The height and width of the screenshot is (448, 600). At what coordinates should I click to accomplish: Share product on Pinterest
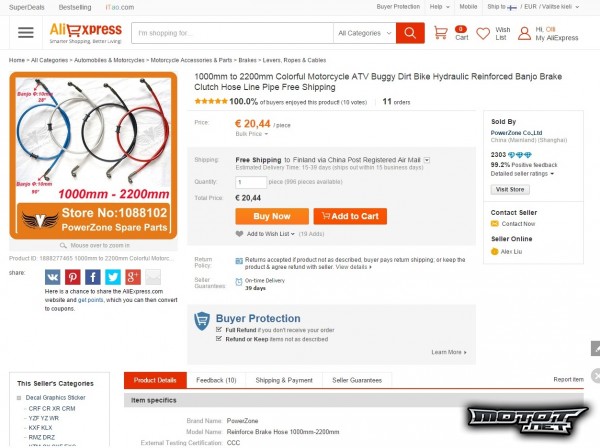click(x=73, y=277)
